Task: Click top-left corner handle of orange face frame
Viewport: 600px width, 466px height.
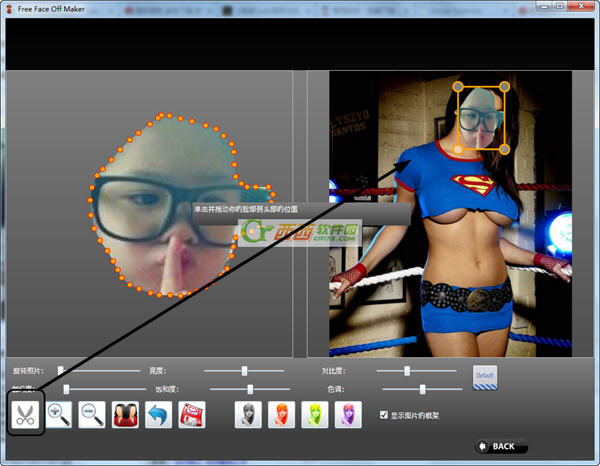Action: tap(459, 86)
